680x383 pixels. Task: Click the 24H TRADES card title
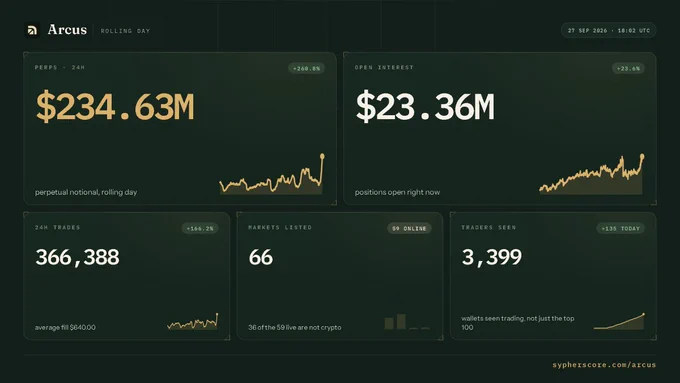click(x=58, y=228)
